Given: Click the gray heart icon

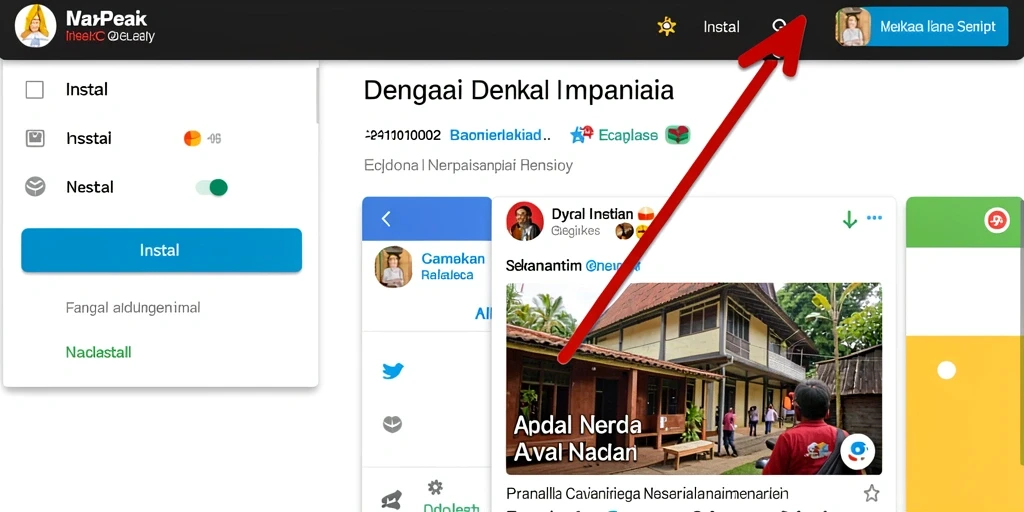Looking at the screenshot, I should pos(392,425).
